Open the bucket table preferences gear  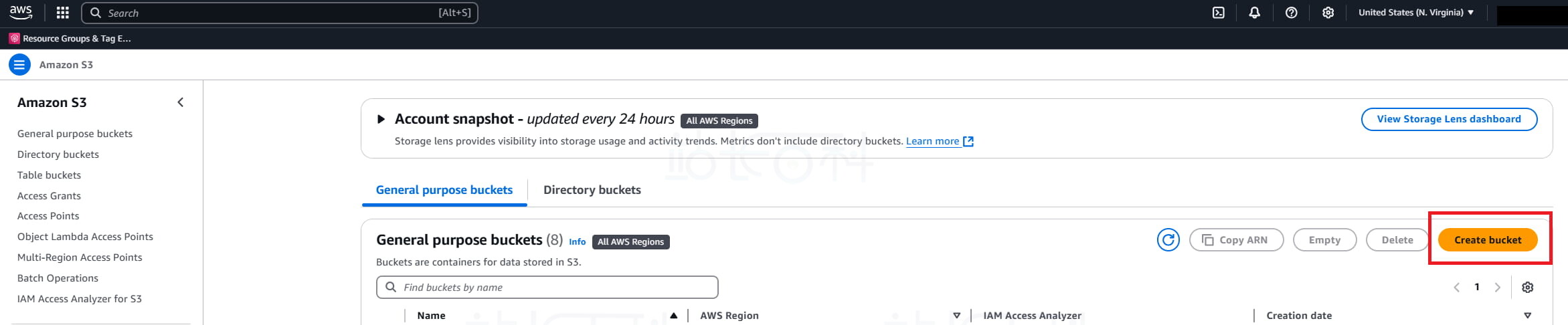[x=1527, y=288]
